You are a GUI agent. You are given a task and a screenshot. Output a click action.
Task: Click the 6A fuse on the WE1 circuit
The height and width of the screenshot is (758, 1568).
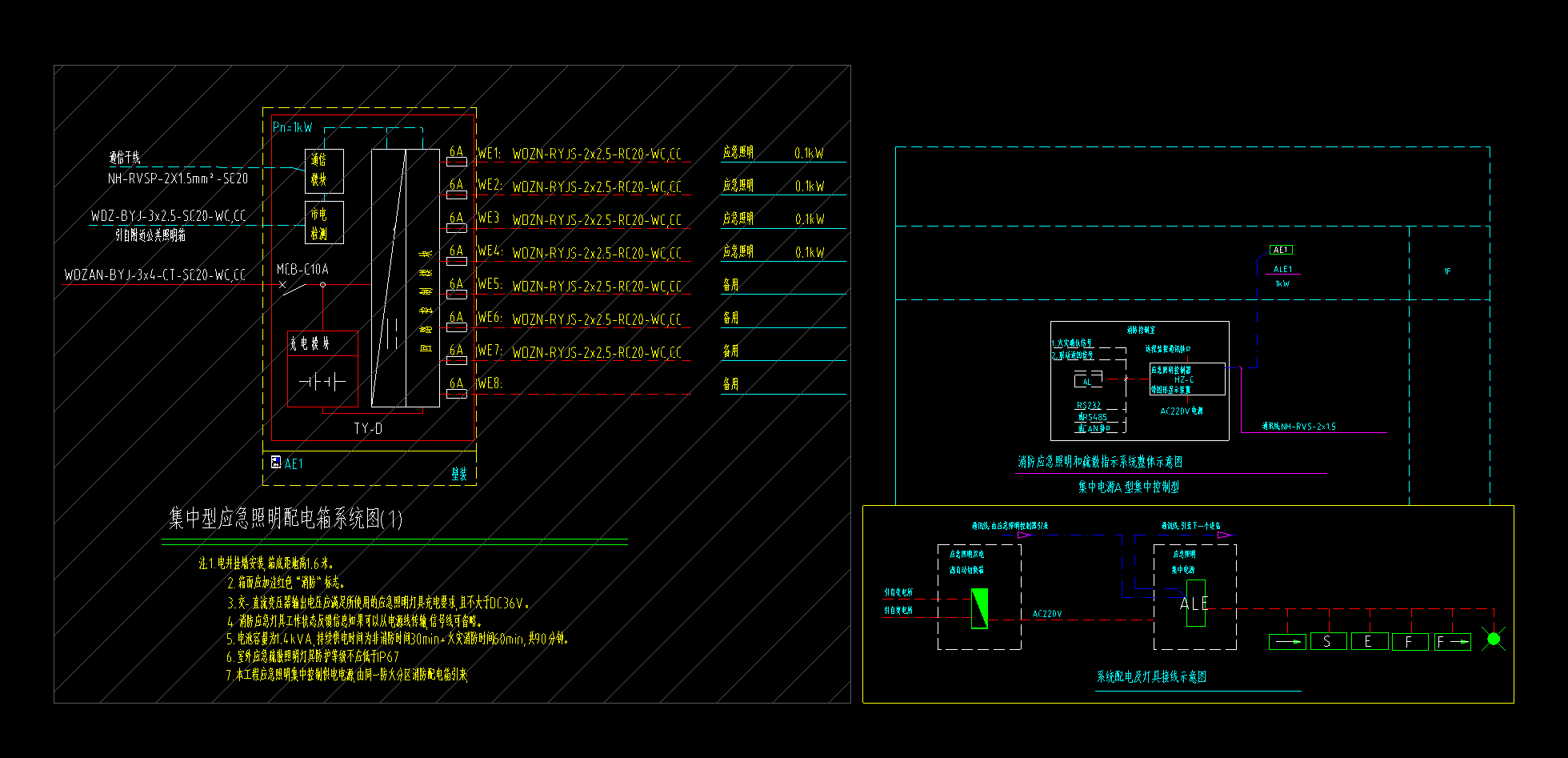tap(456, 162)
